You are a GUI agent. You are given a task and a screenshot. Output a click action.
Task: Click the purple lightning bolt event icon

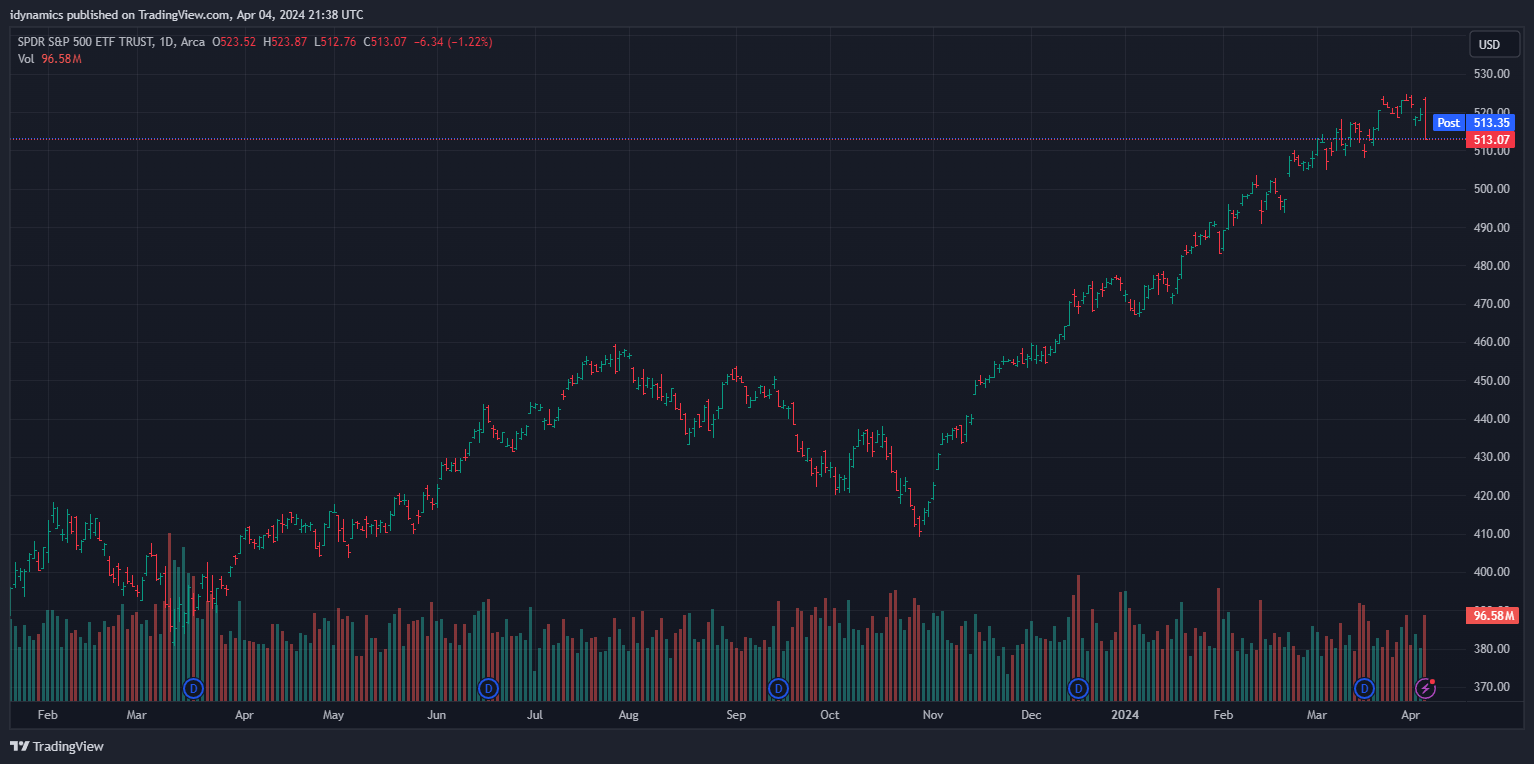coord(1425,688)
